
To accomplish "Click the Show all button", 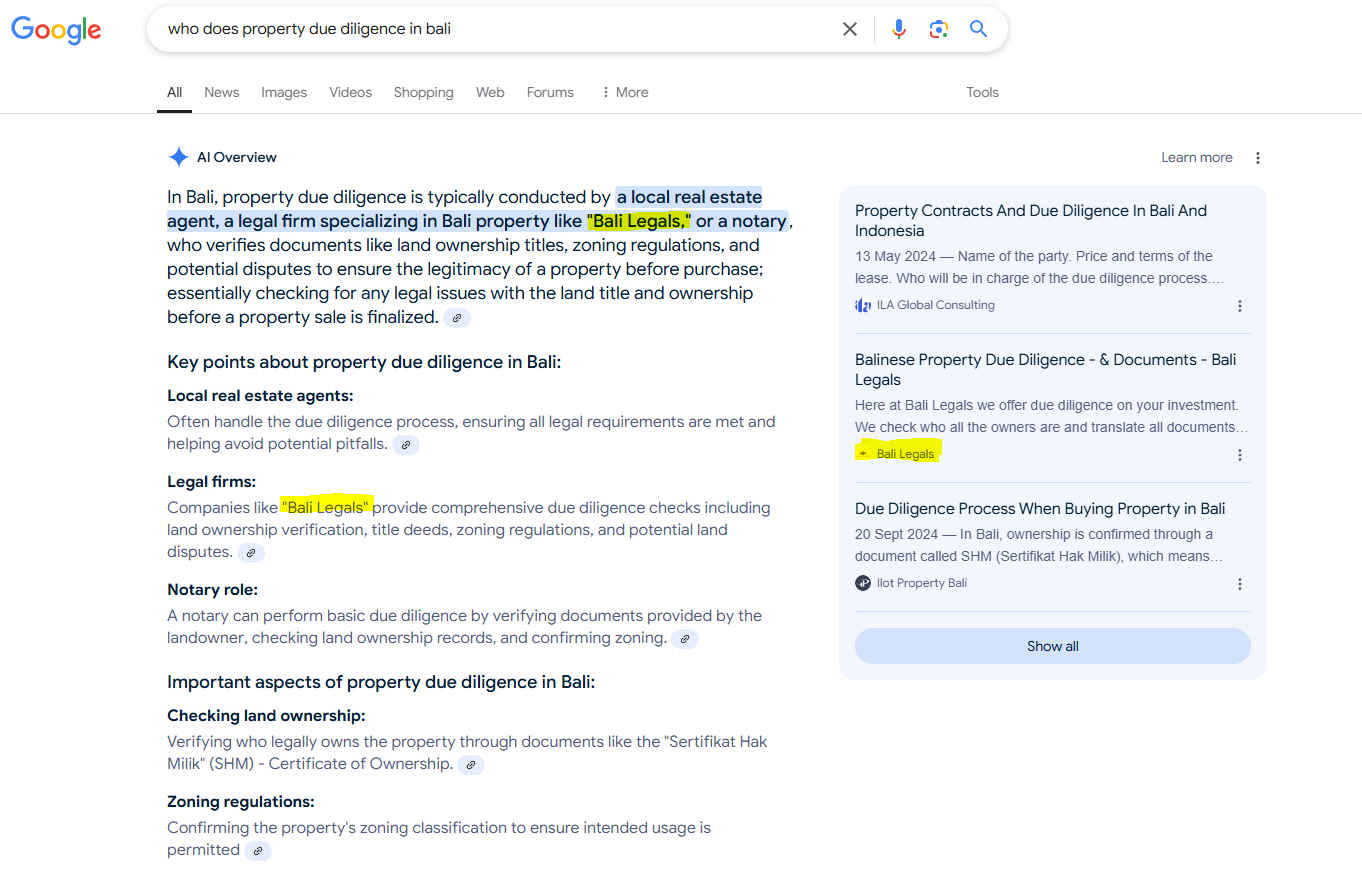I will (x=1052, y=646).
